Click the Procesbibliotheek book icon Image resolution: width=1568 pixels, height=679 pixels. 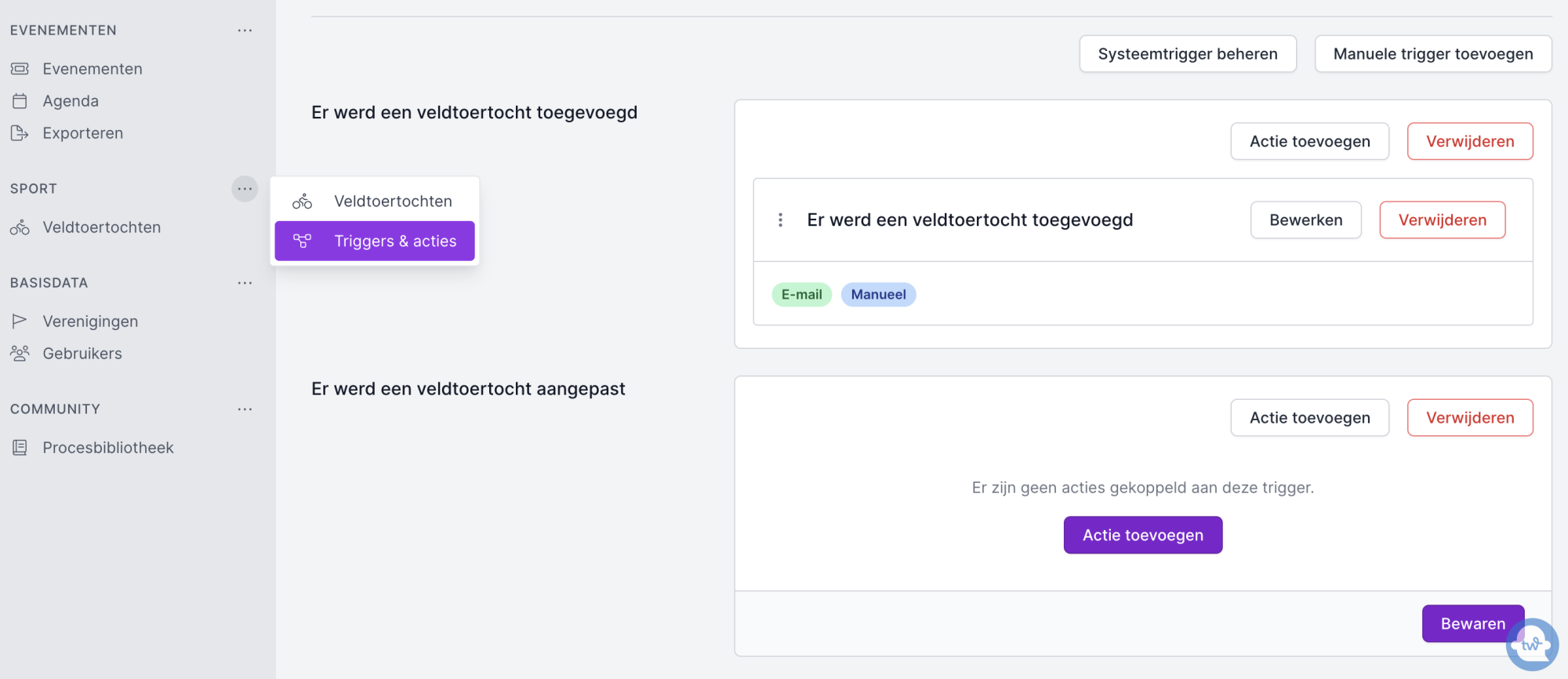tap(20, 448)
